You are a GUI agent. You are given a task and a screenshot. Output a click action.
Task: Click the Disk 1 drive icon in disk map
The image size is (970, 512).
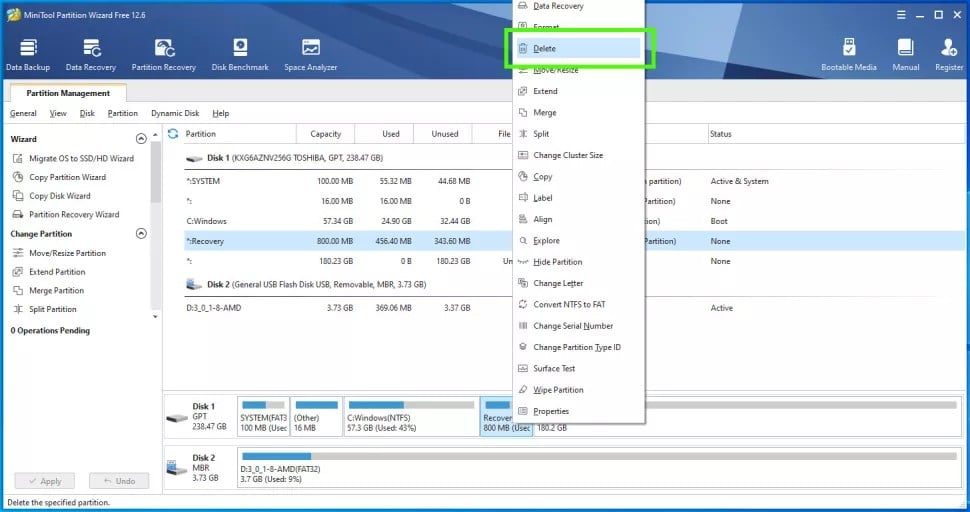pyautogui.click(x=177, y=418)
